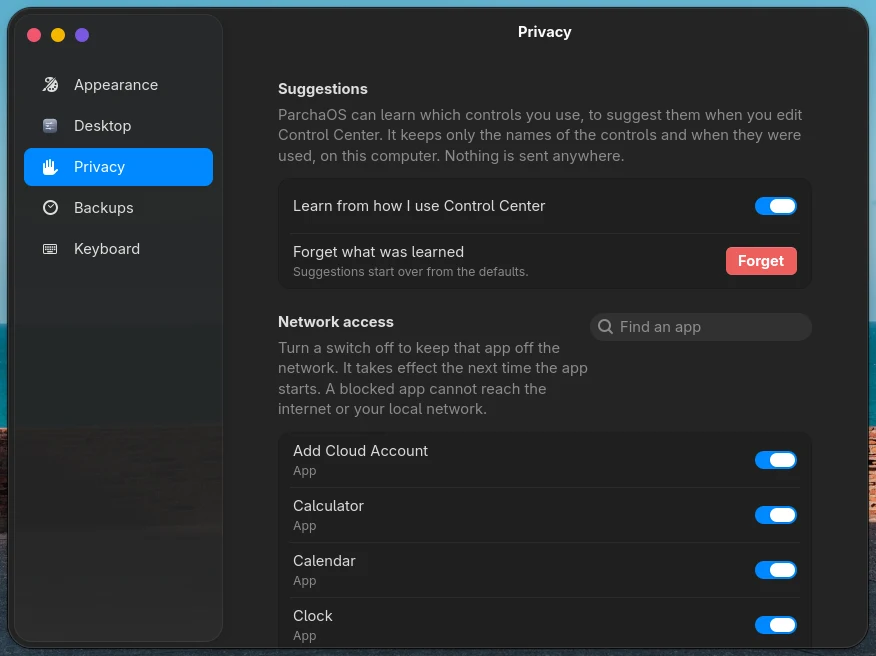Click the Desktop sidebar icon
The height and width of the screenshot is (656, 876).
(50, 126)
